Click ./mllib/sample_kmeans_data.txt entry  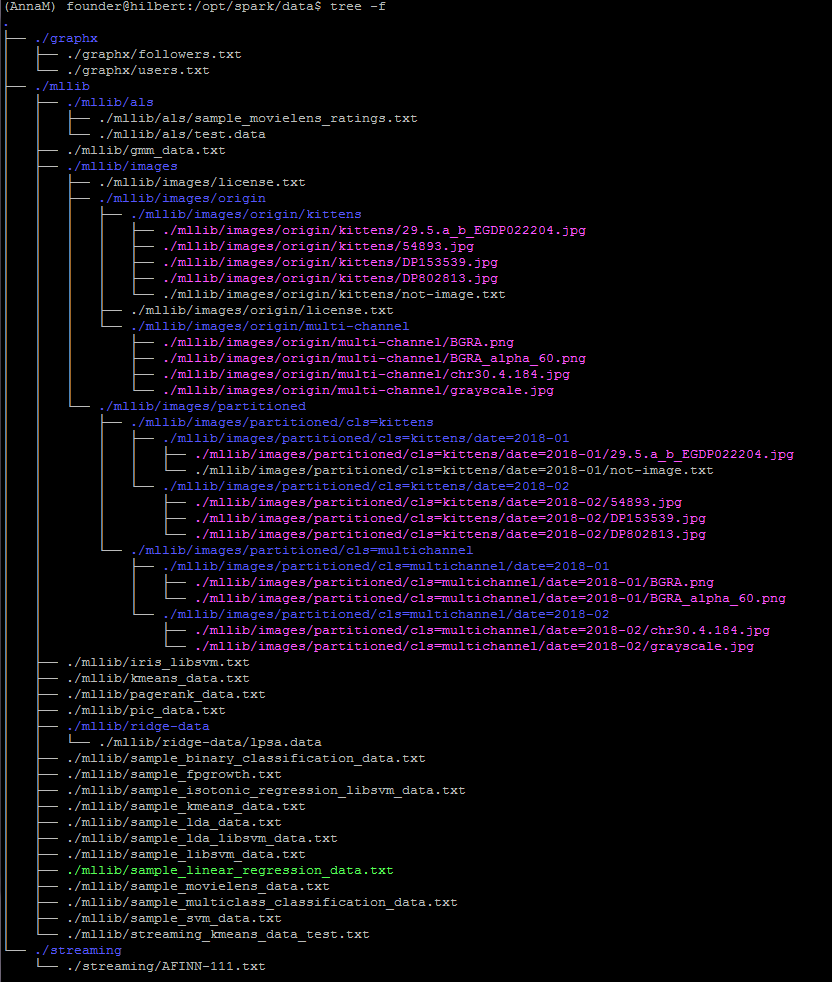[186, 807]
